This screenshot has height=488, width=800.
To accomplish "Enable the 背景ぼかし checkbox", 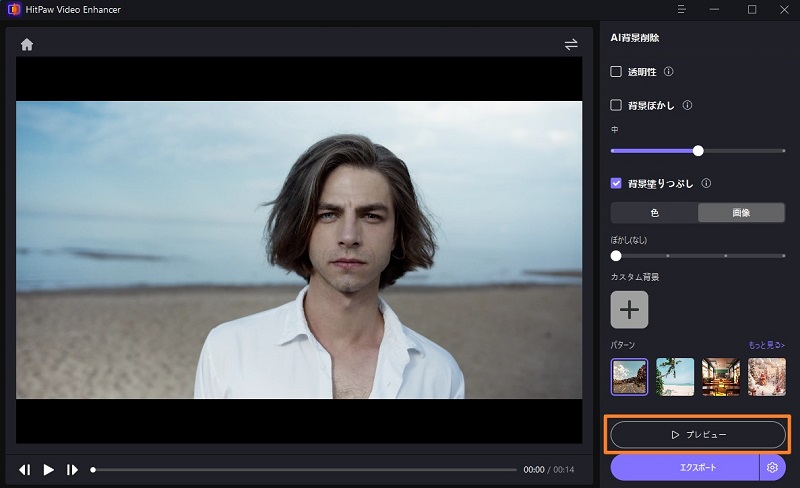I will (616, 105).
